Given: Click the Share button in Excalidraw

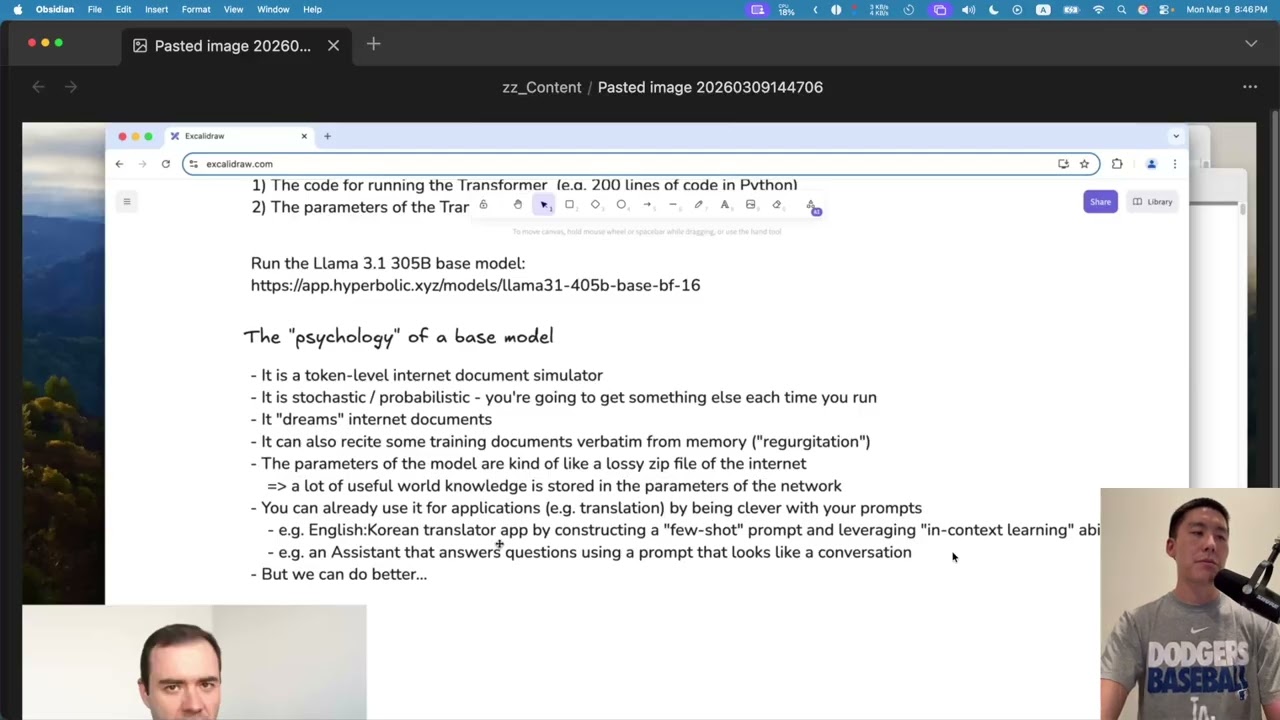Looking at the screenshot, I should pyautogui.click(x=1100, y=202).
